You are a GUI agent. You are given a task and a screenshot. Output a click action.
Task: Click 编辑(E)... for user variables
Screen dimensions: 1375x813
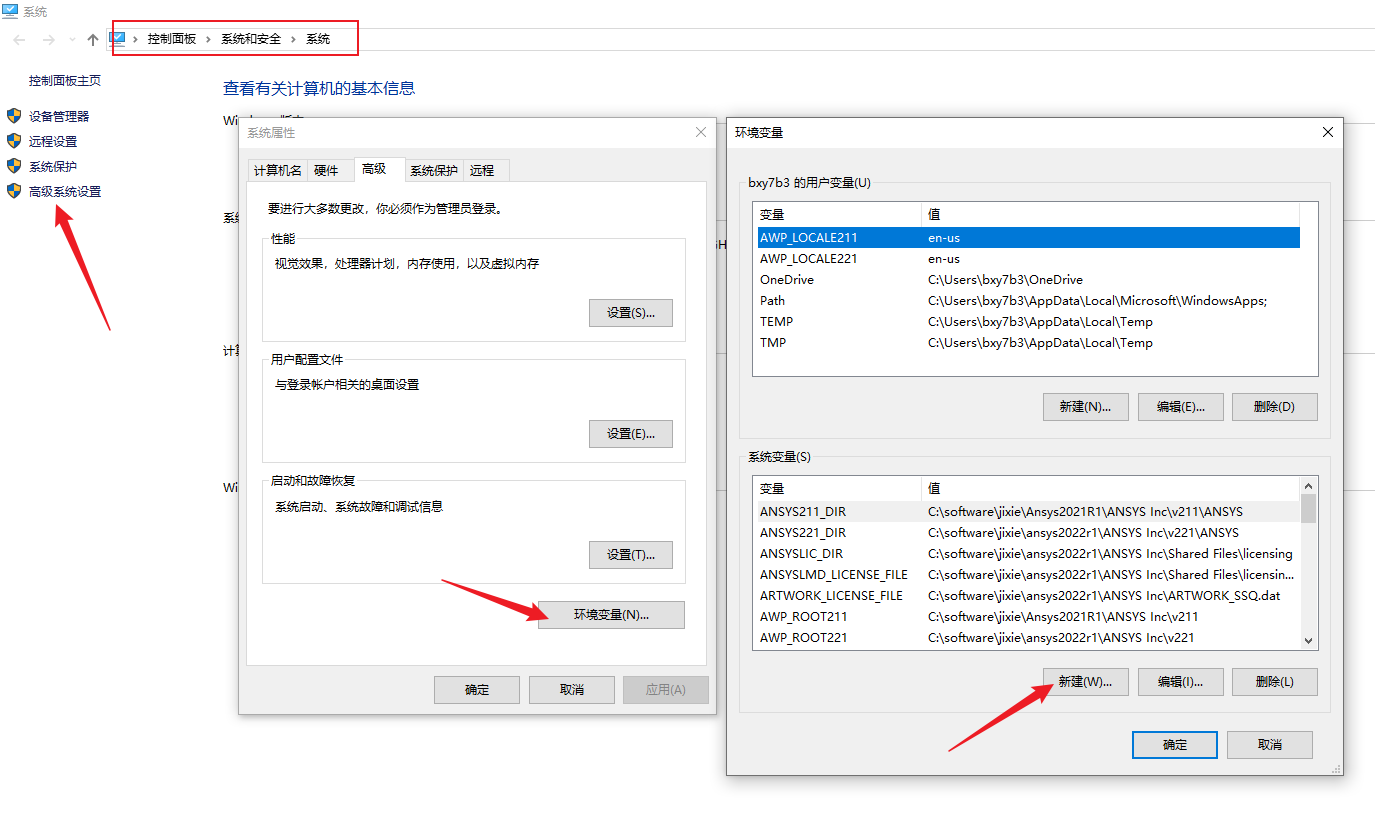point(1181,407)
